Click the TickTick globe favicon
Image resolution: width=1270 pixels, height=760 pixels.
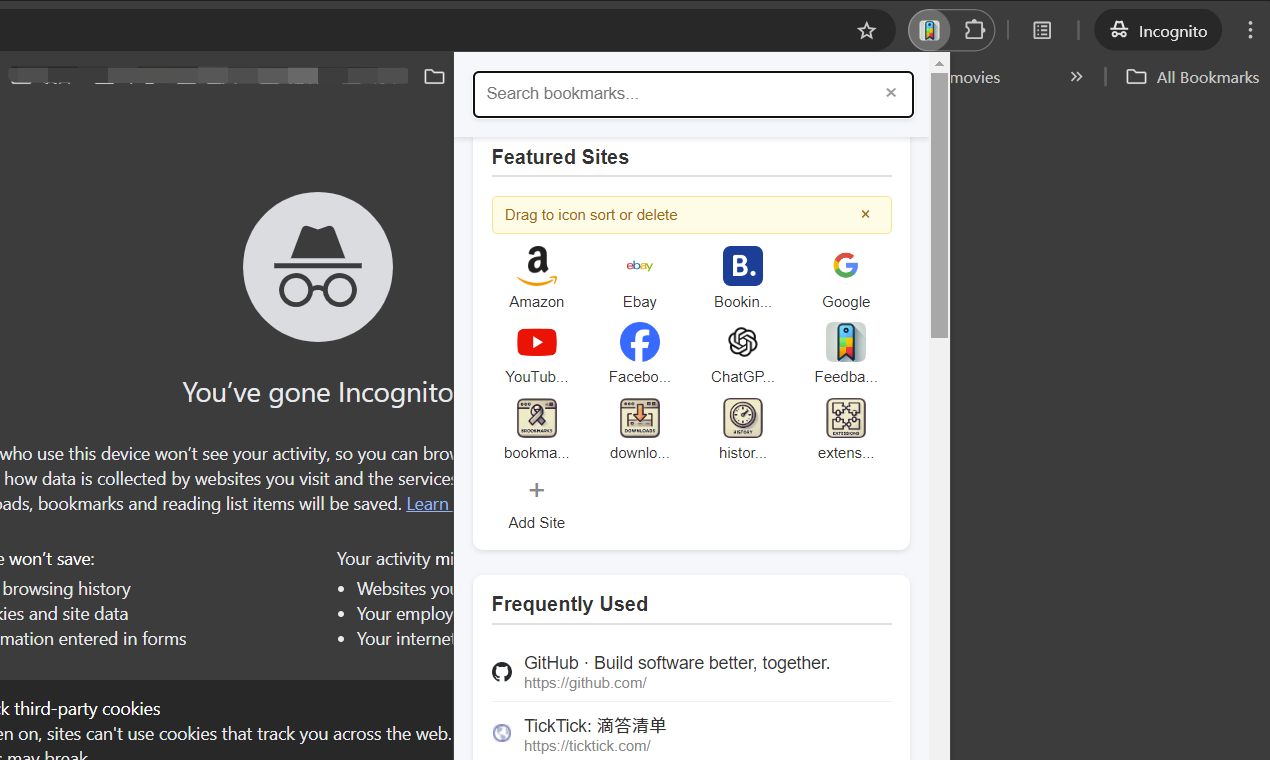tap(502, 733)
